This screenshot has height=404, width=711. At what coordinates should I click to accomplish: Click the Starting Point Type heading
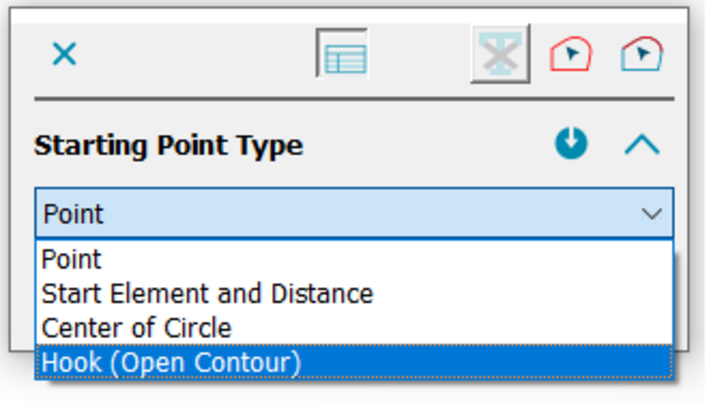[x=168, y=146]
